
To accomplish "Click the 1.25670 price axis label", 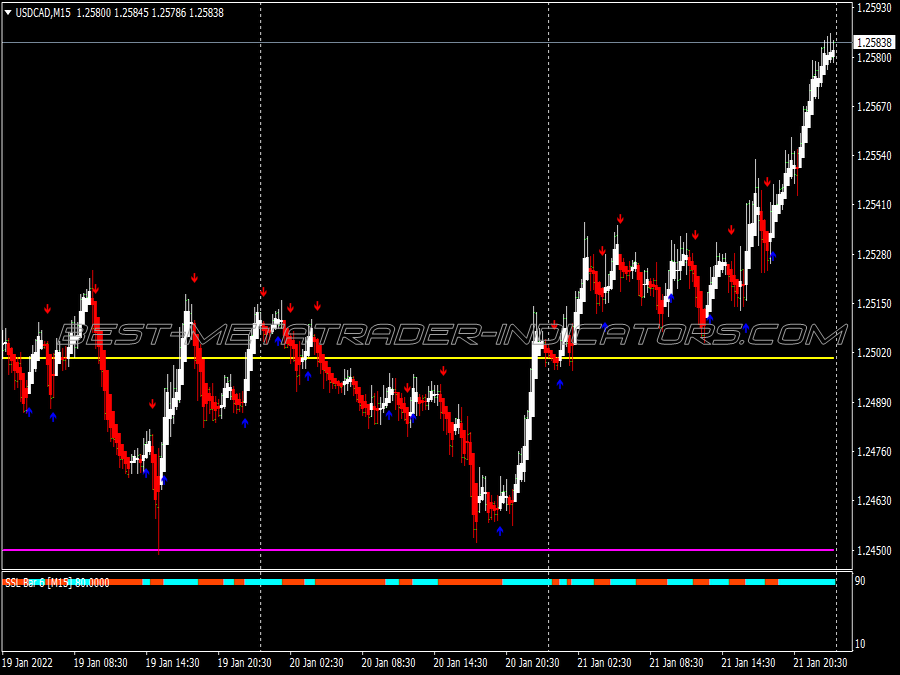I will pyautogui.click(x=874, y=107).
